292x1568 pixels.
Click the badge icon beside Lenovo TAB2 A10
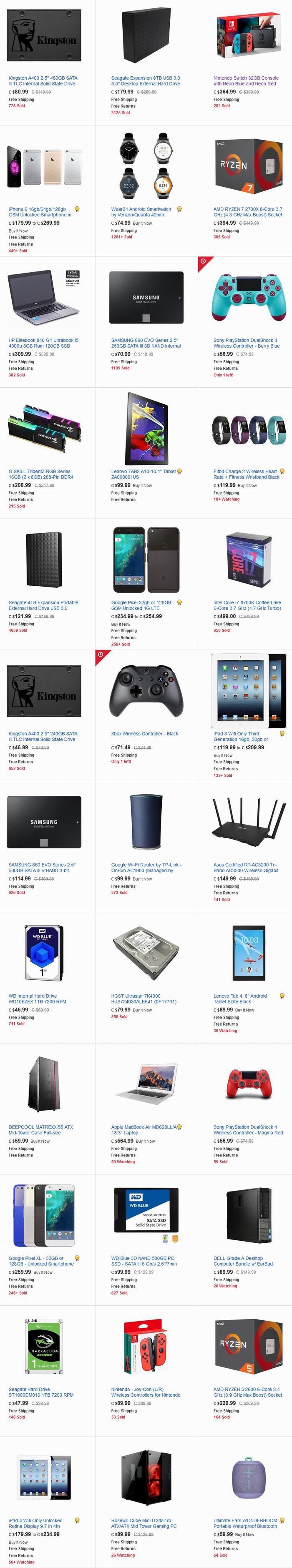click(179, 471)
